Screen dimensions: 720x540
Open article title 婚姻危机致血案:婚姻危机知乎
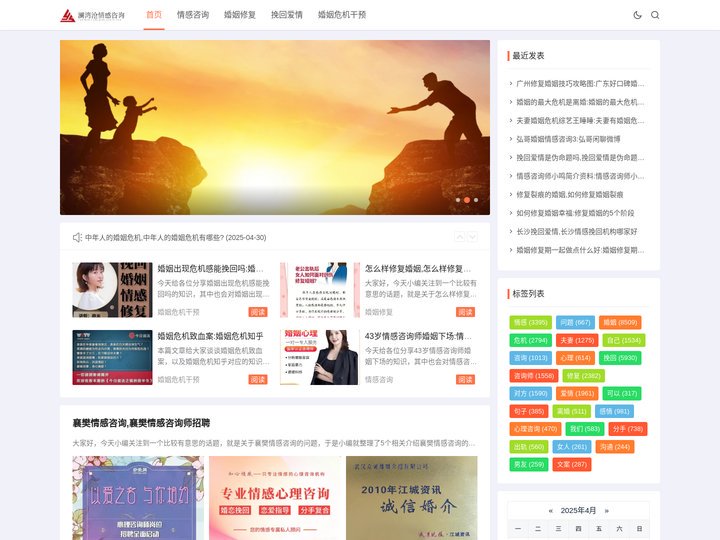(x=210, y=336)
